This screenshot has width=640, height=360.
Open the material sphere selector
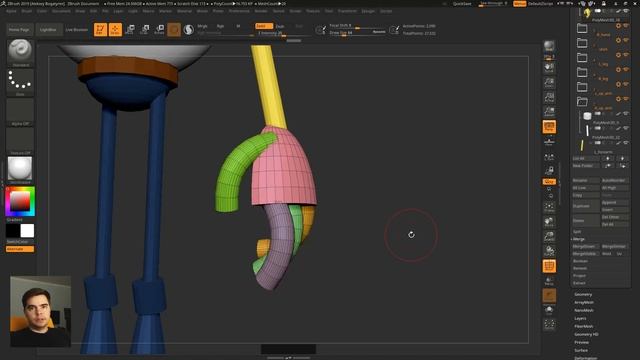click(20, 170)
